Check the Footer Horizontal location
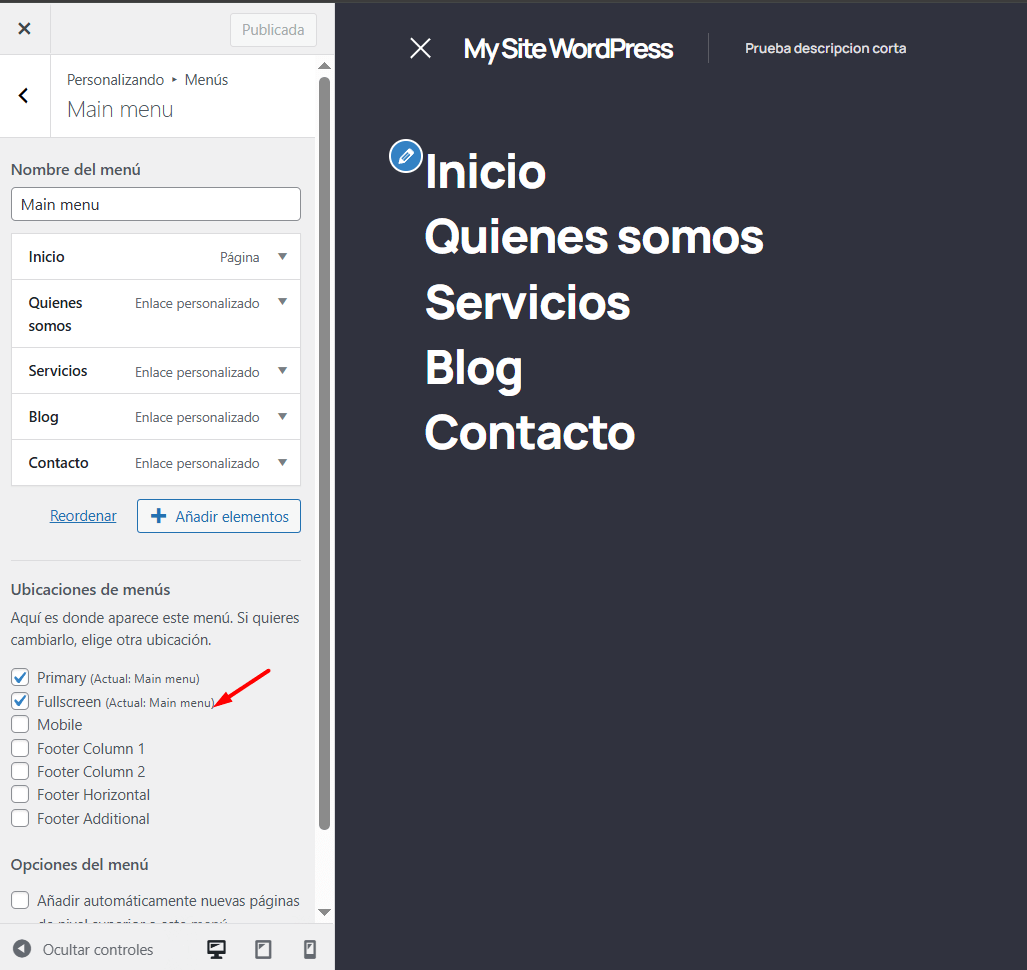1027x970 pixels. click(20, 795)
